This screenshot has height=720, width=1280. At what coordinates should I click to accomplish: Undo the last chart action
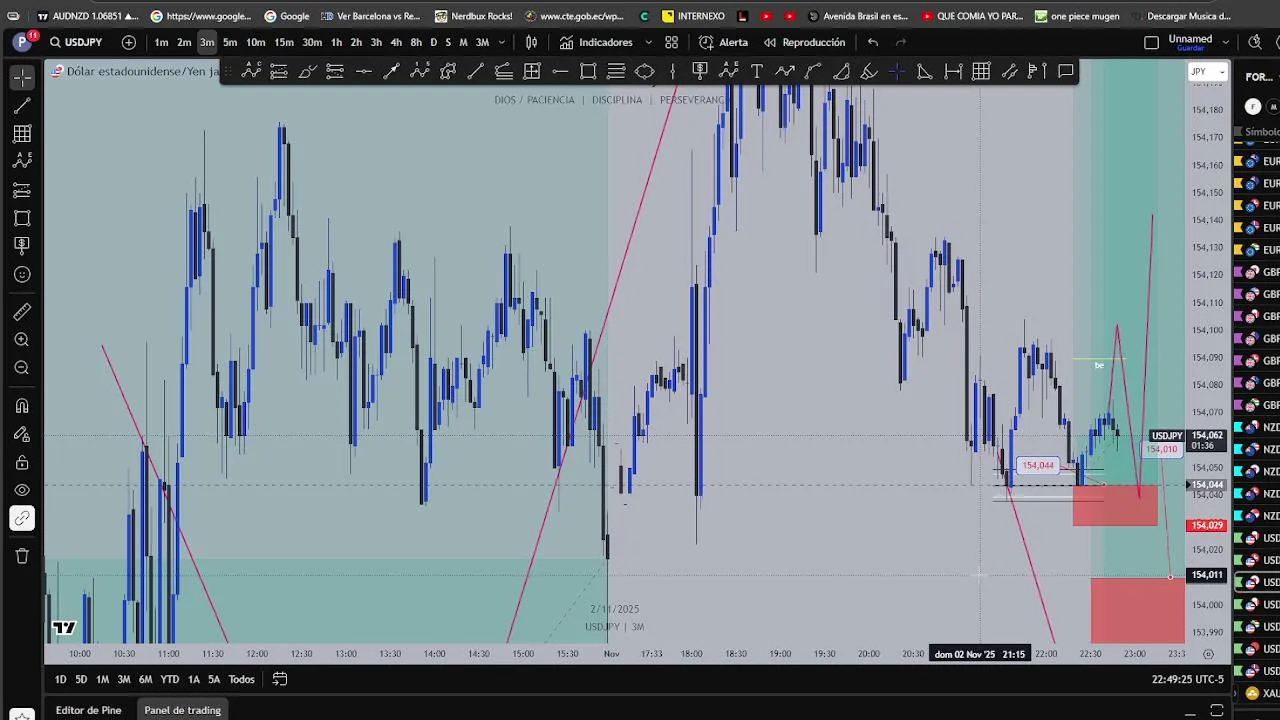click(x=873, y=42)
